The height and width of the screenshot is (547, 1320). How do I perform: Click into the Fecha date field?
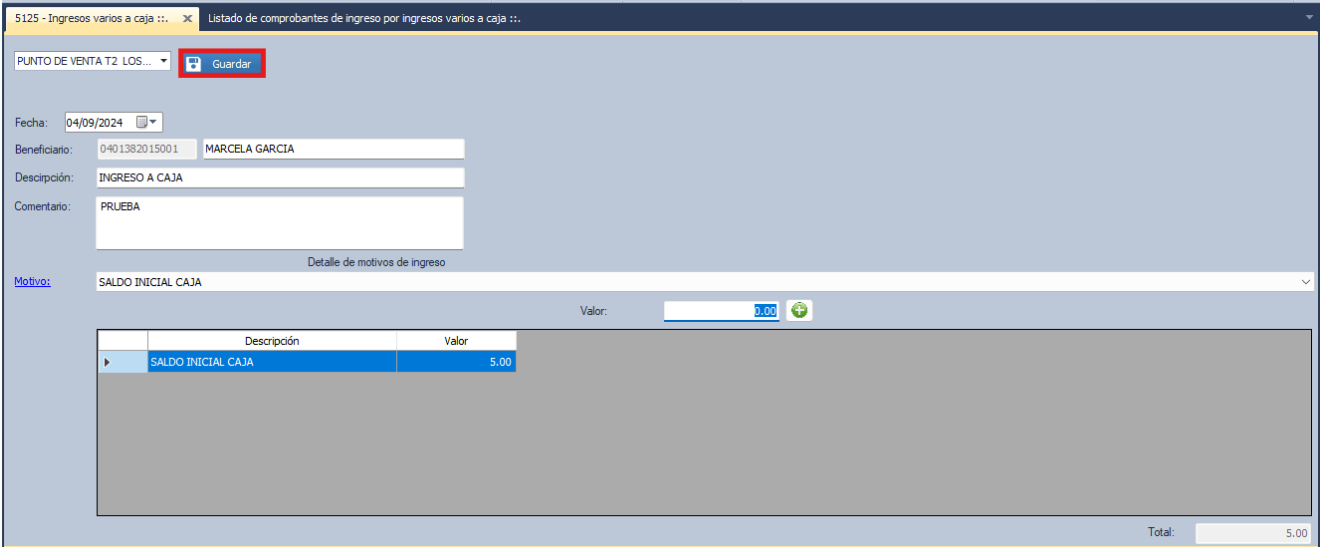[x=96, y=123]
